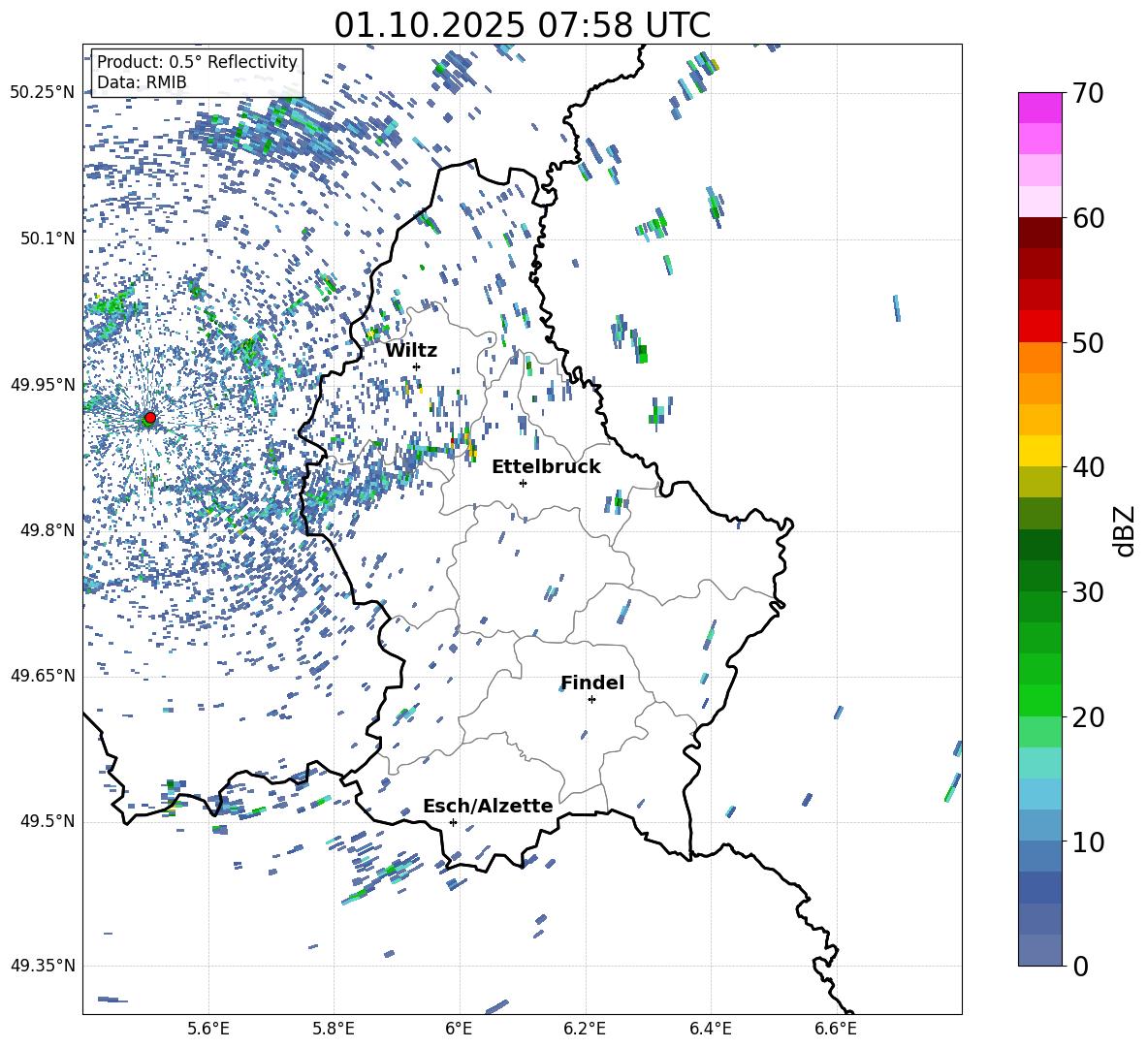Click the dBZ colorbar axis label

point(1125,530)
